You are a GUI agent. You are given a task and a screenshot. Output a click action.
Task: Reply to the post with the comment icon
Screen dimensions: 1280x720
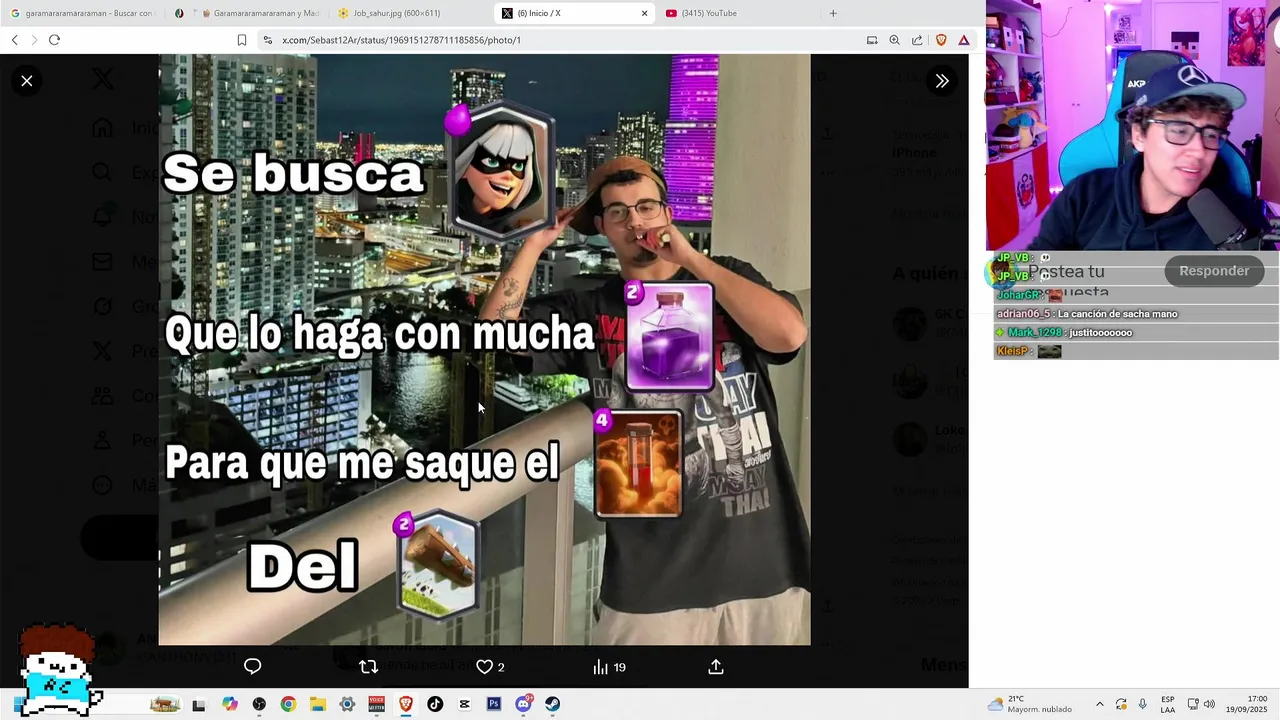(x=252, y=667)
